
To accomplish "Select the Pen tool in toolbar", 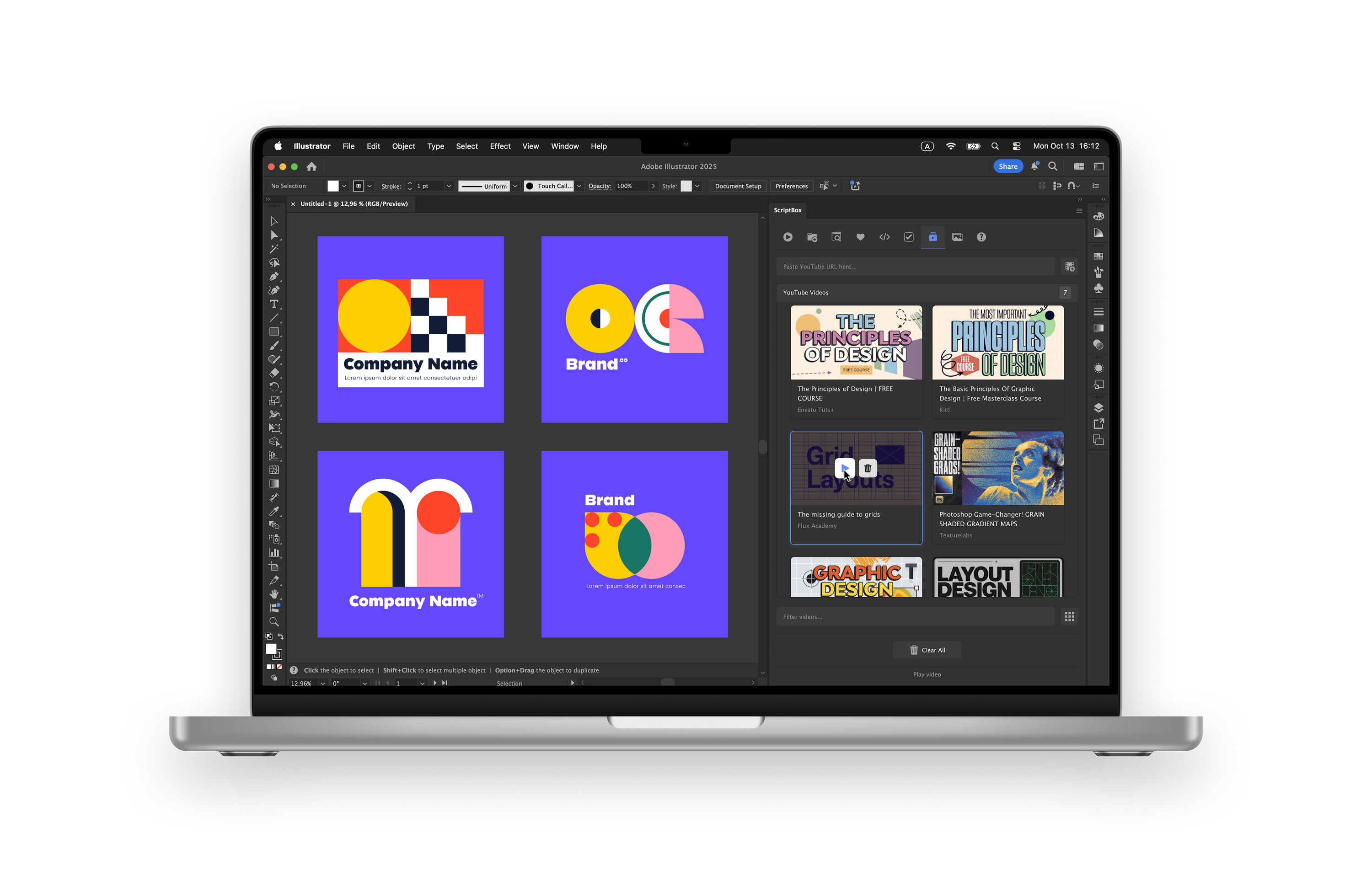I will tap(274, 277).
